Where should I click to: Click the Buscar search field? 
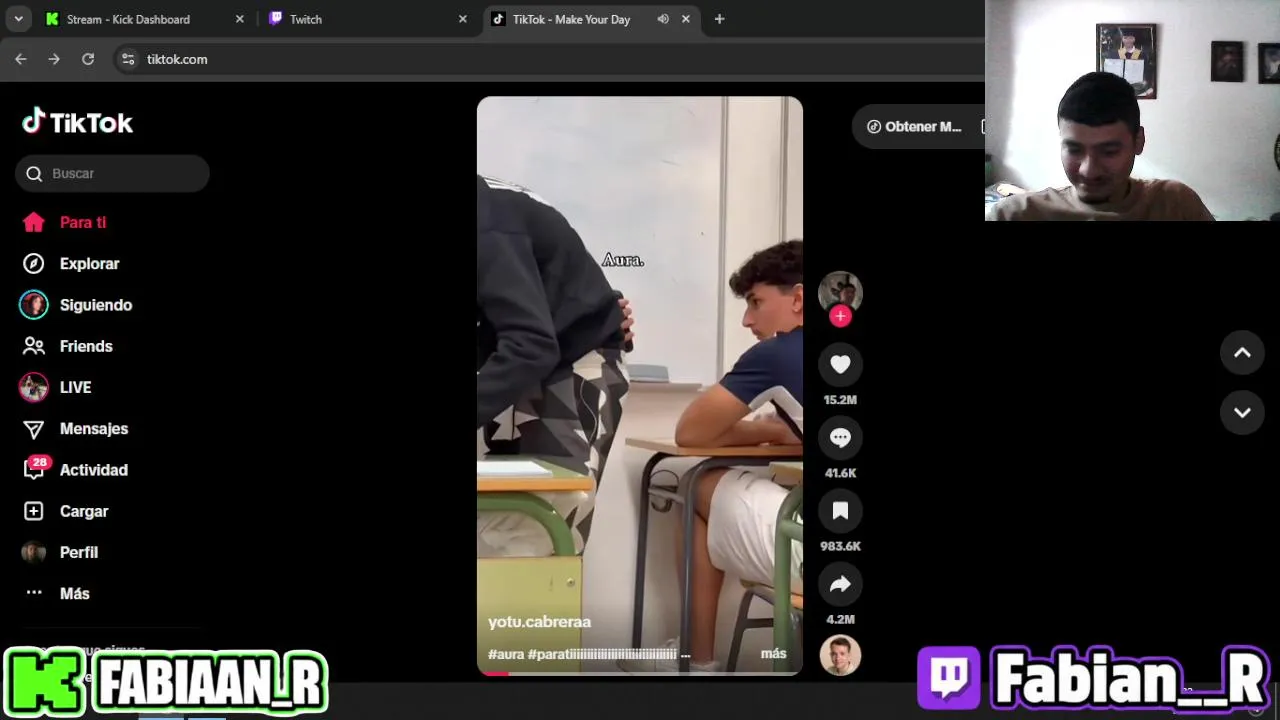click(x=112, y=173)
